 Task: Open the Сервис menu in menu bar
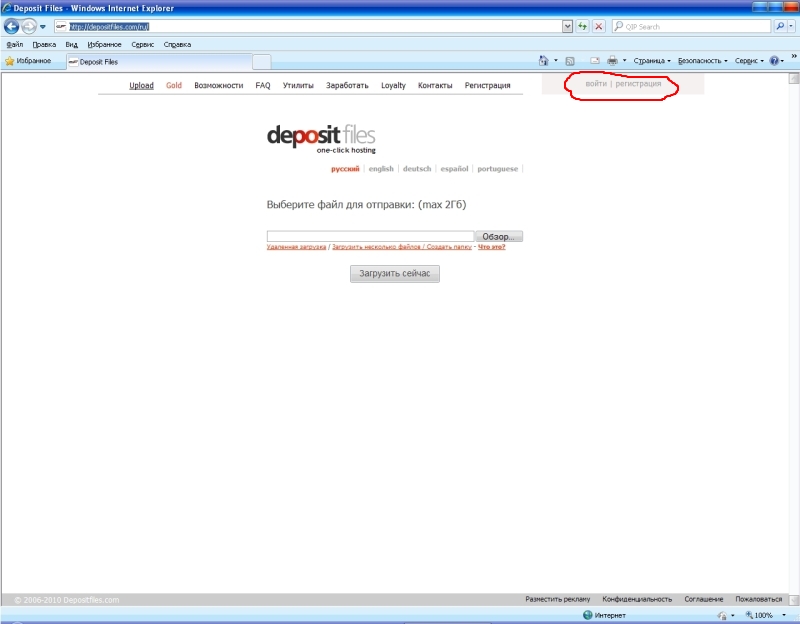tap(142, 44)
